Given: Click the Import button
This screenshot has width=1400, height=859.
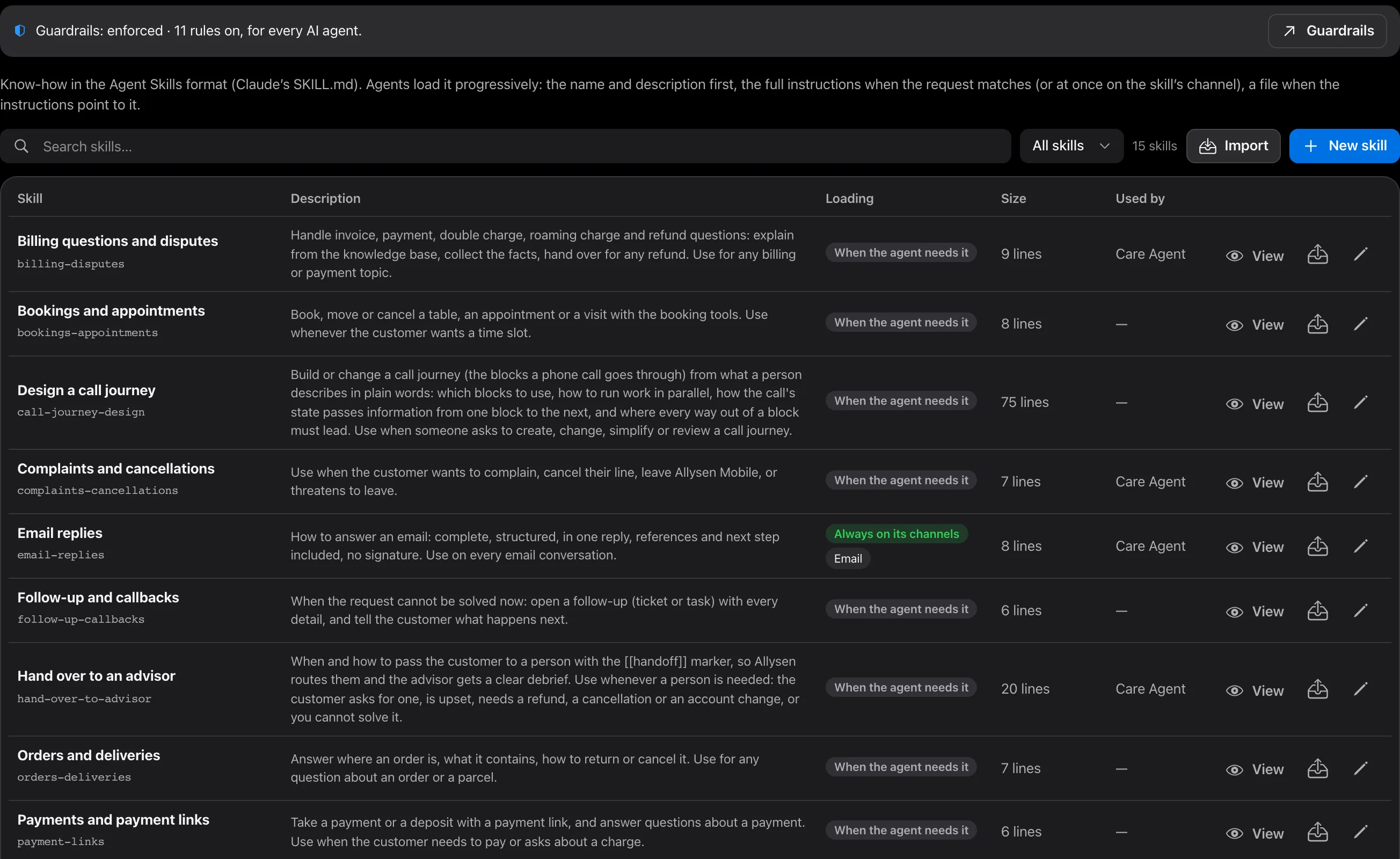Looking at the screenshot, I should pyautogui.click(x=1233, y=146).
